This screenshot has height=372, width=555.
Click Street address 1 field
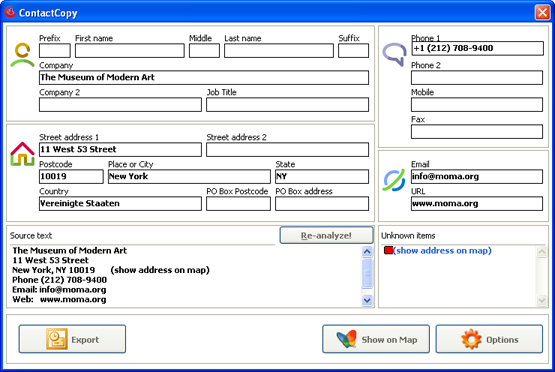(x=120, y=149)
